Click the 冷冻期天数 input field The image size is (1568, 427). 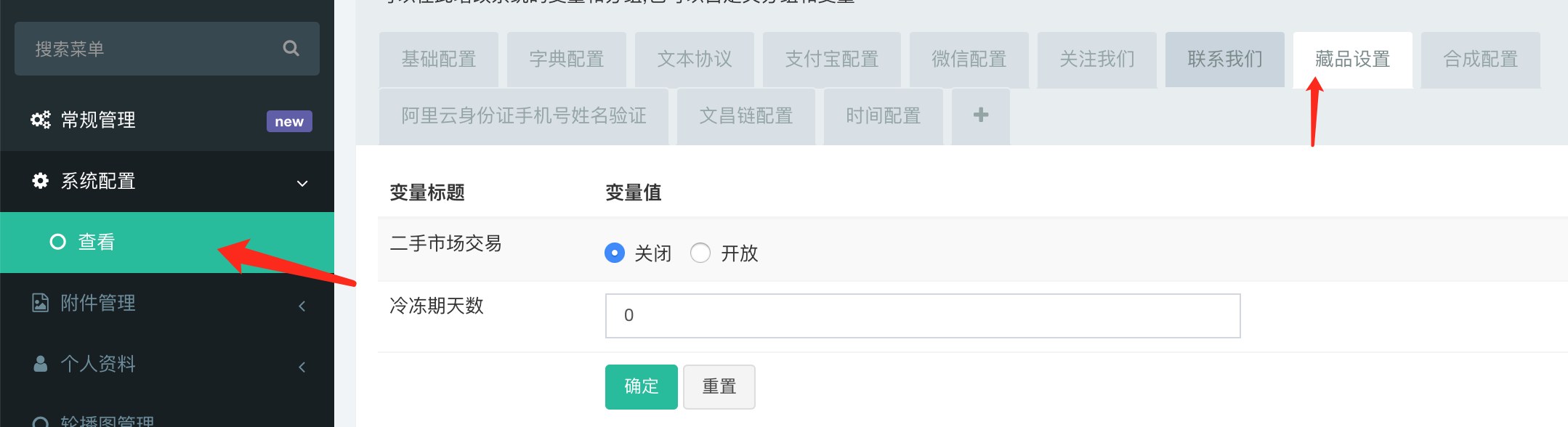click(922, 316)
